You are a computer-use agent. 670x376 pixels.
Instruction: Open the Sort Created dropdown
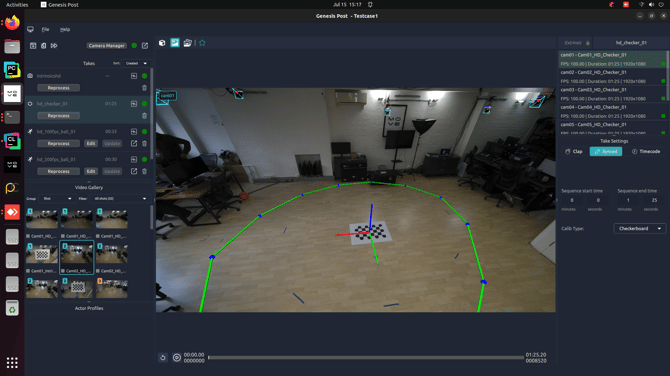pyautogui.click(x=136, y=63)
